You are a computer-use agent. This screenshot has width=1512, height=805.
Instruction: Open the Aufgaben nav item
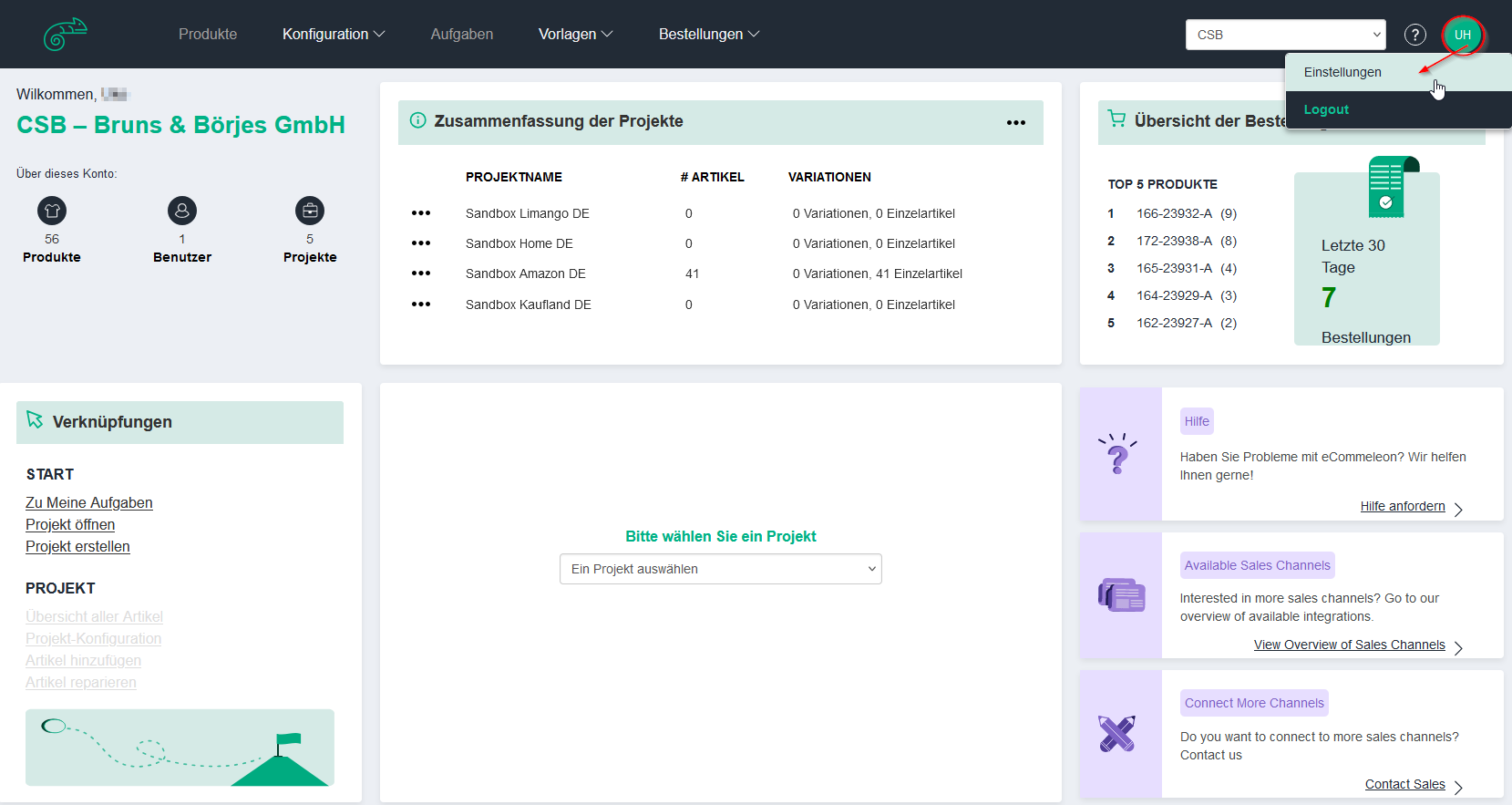coord(462,35)
